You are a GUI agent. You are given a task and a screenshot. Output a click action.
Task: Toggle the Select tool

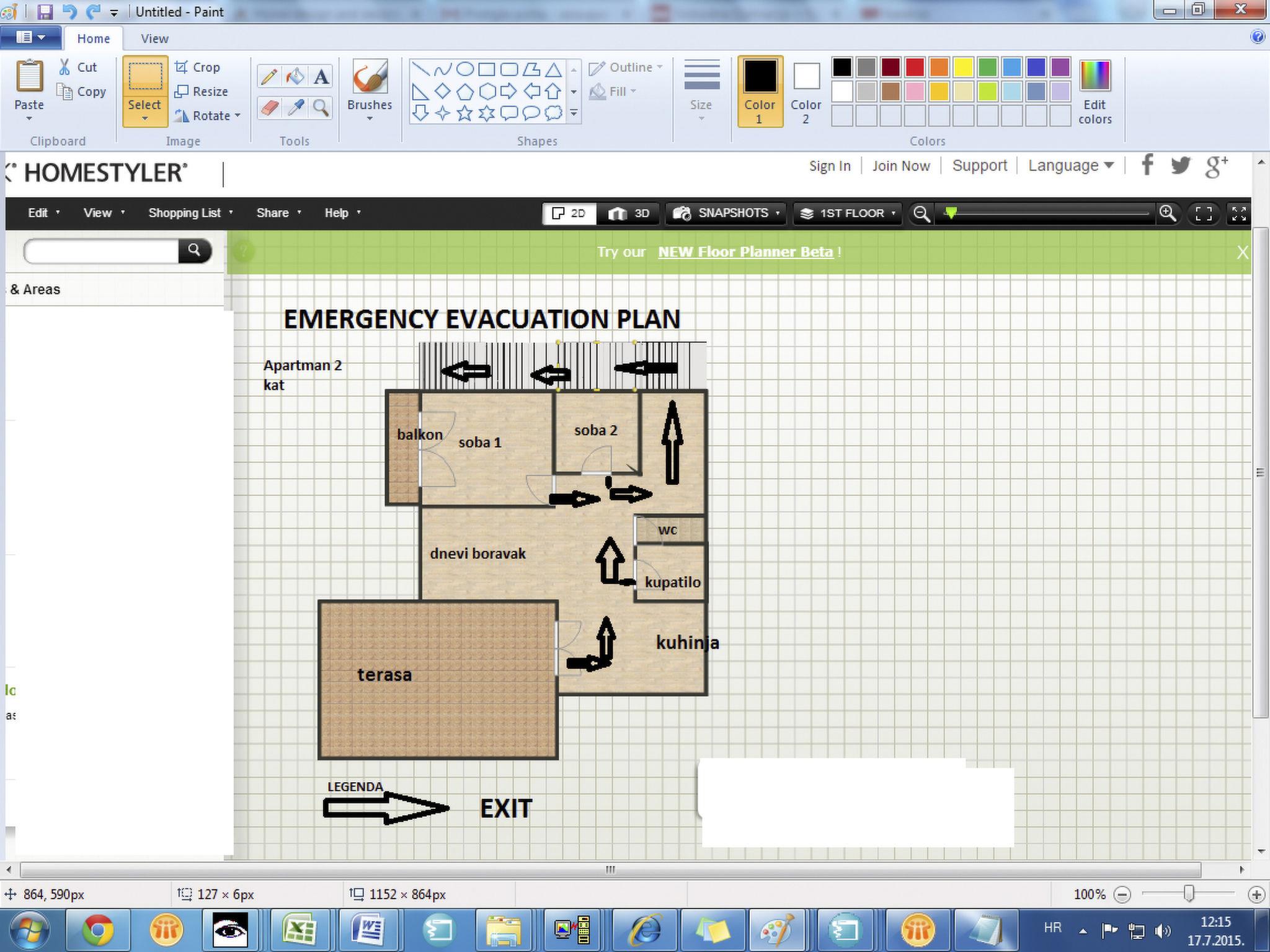pos(144,77)
